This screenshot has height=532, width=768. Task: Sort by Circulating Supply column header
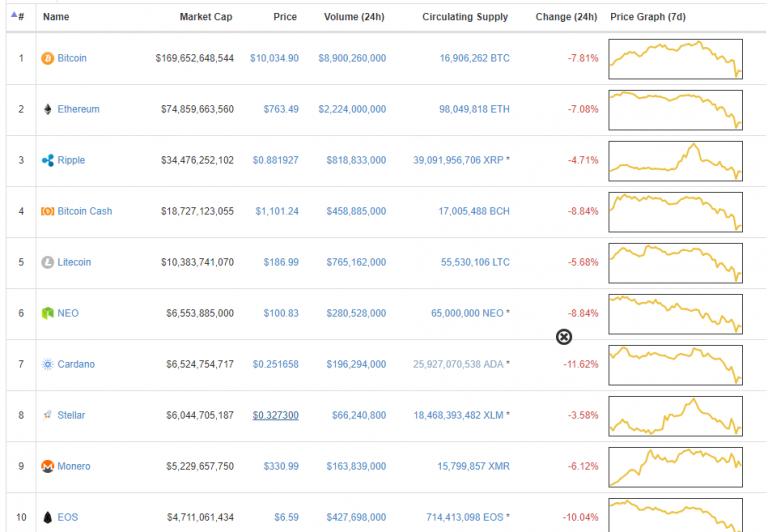tap(465, 17)
